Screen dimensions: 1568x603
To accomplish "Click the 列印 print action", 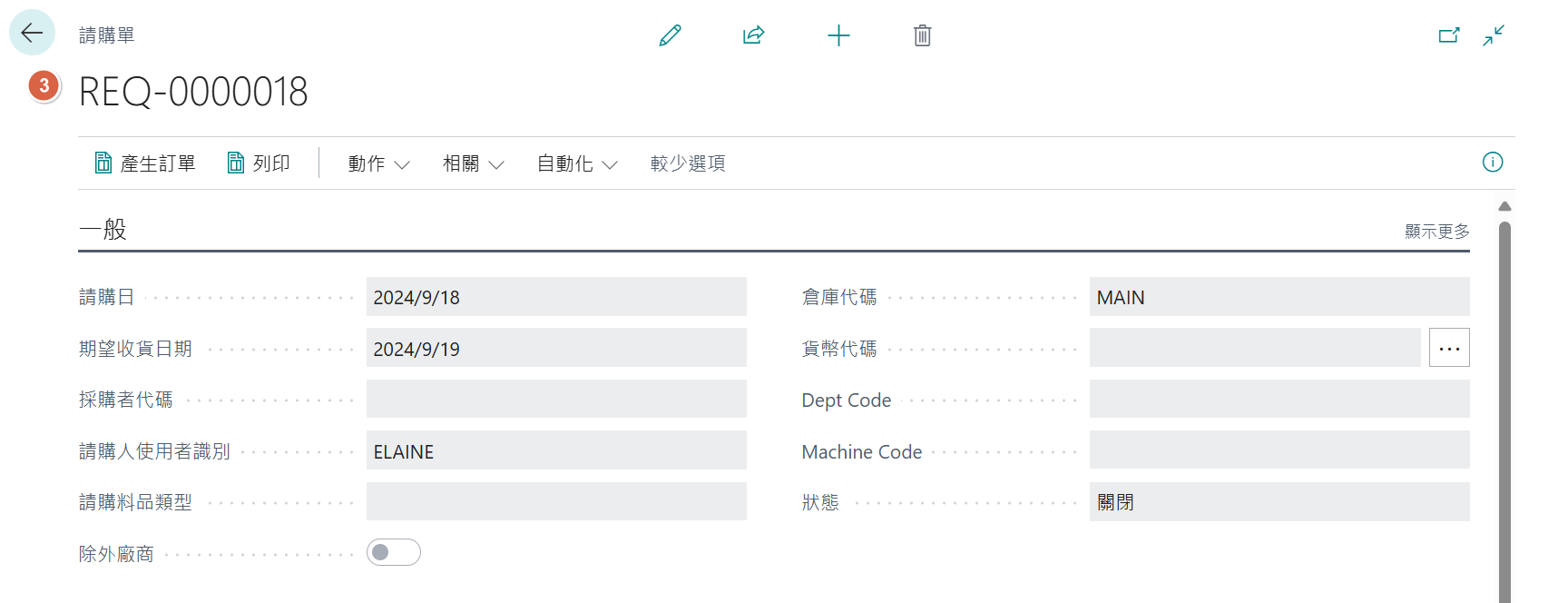I will click(259, 163).
